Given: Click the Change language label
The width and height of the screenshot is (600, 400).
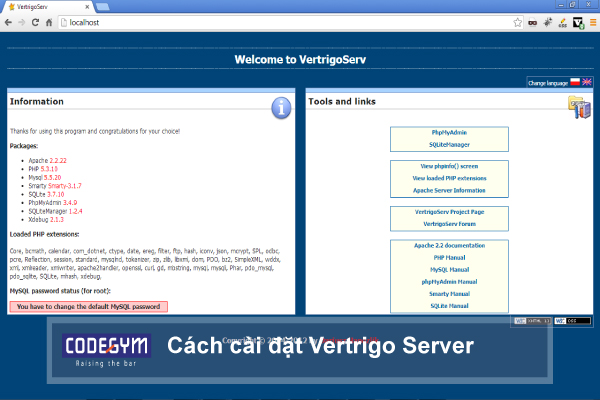Looking at the screenshot, I should tap(548, 83).
